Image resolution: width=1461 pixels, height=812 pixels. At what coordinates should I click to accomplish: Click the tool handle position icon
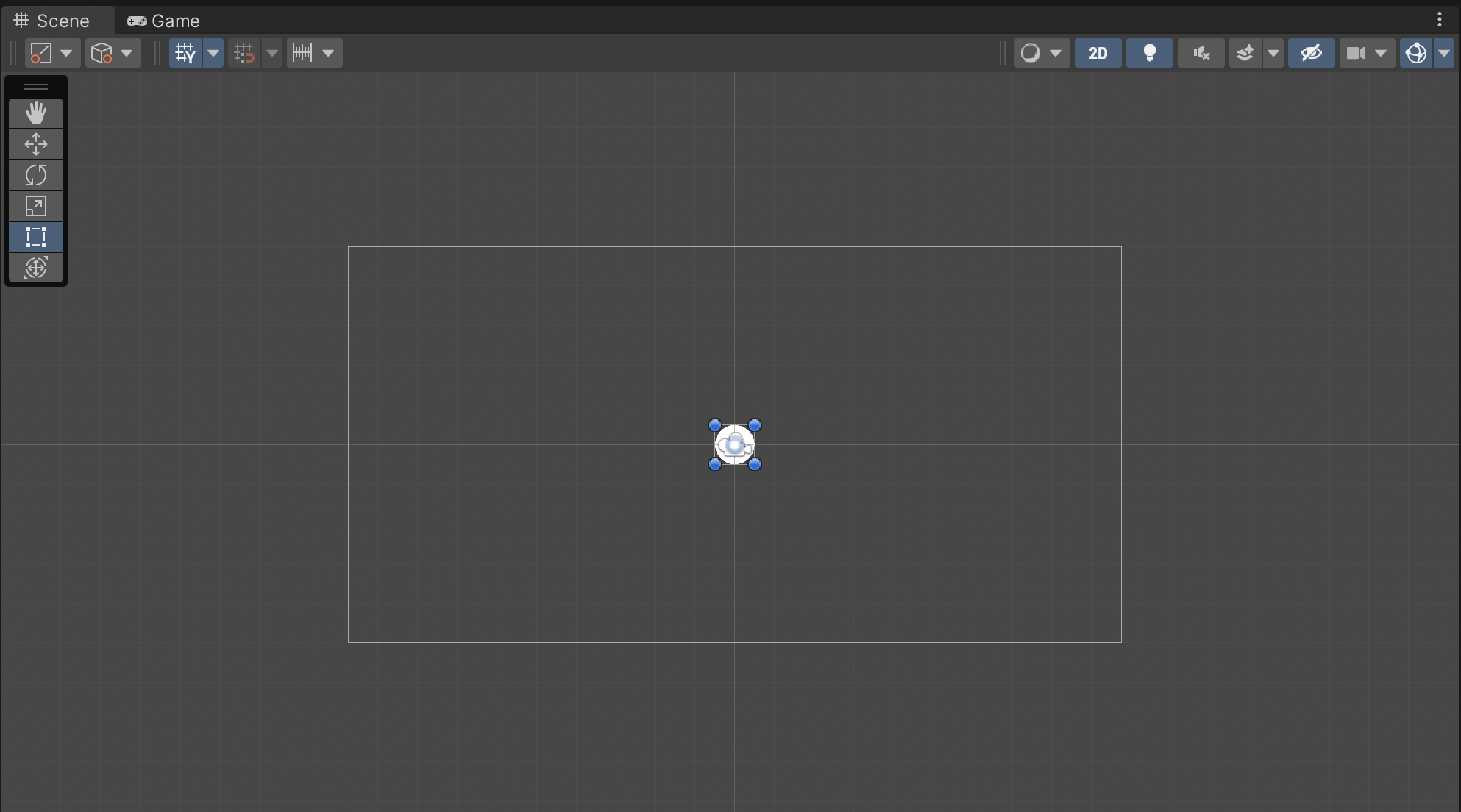(x=42, y=53)
